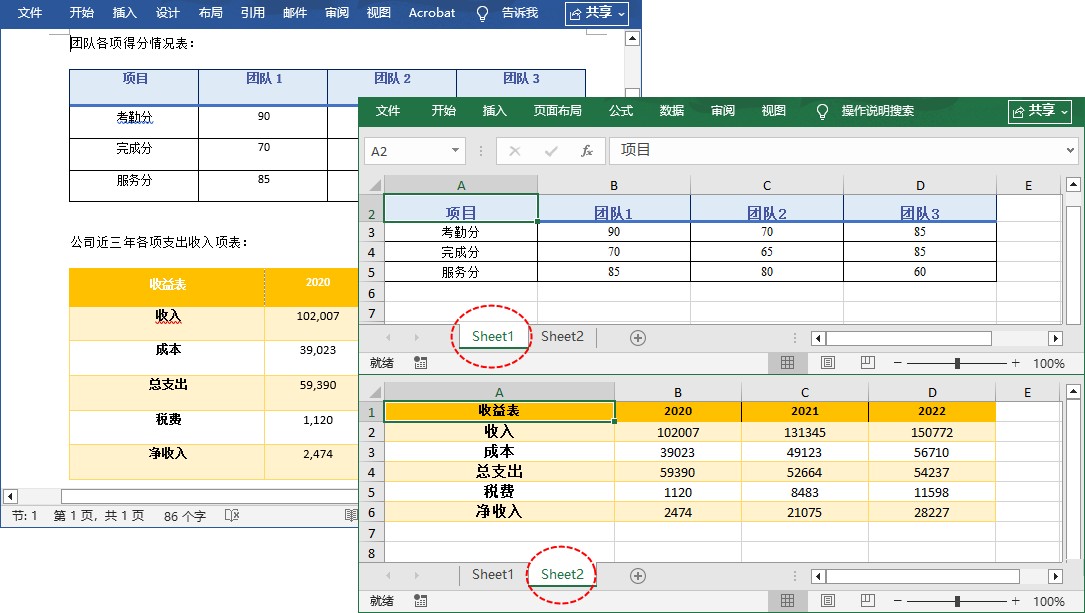Image resolution: width=1085 pixels, height=613 pixels.
Task: Click the Excel formula bar showing 项目
Action: pyautogui.click(x=843, y=150)
